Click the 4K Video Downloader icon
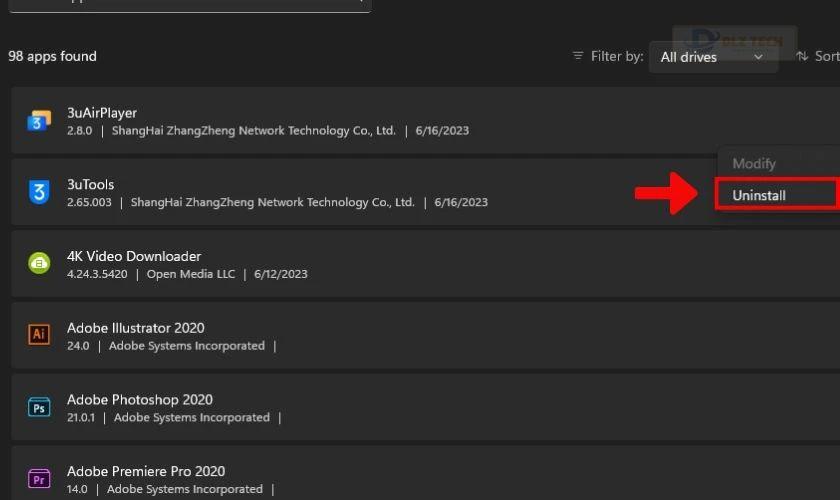The image size is (840, 500). [x=39, y=263]
